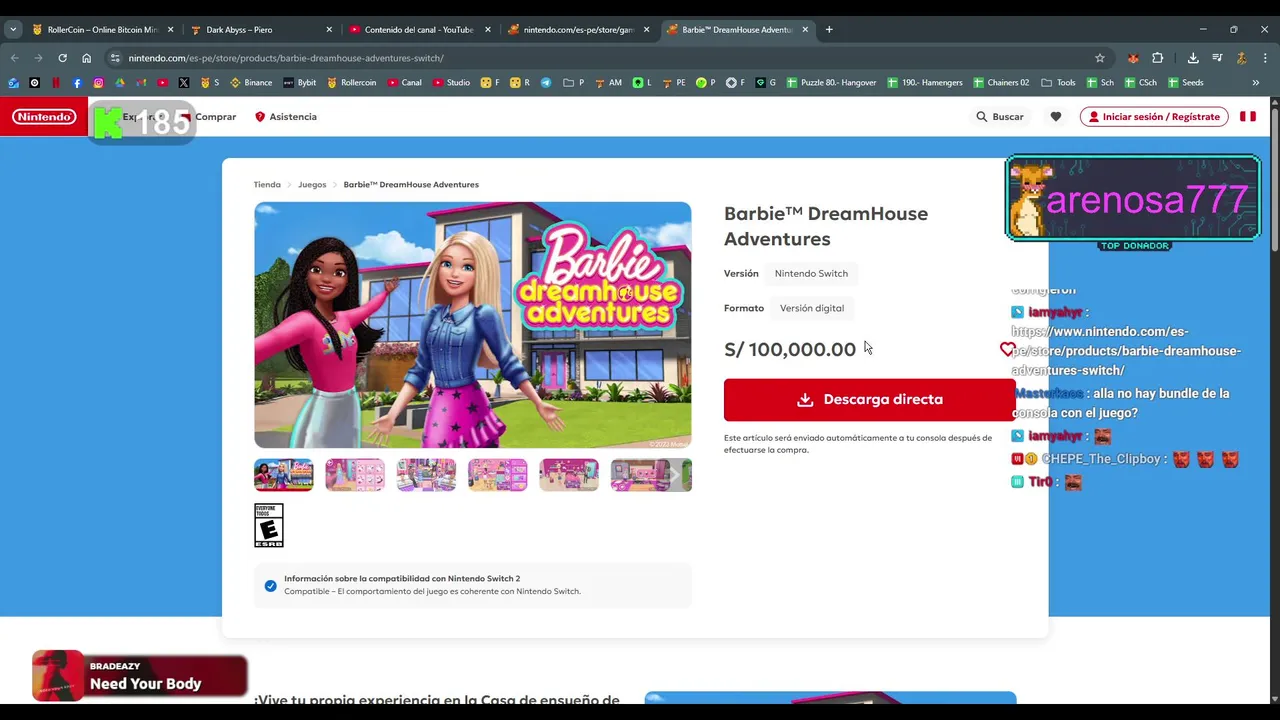Open the Telegram bookmark
This screenshot has width=1280, height=720.
coord(546,83)
